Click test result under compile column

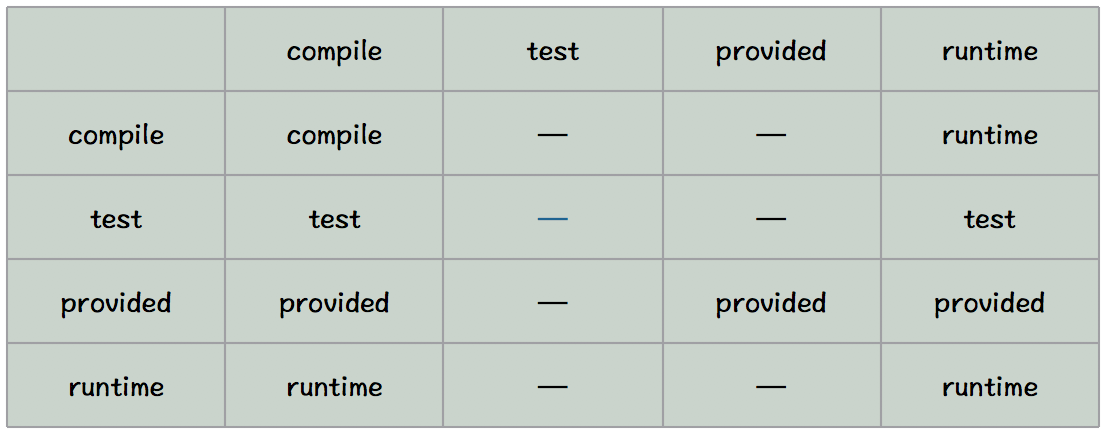coord(334,219)
